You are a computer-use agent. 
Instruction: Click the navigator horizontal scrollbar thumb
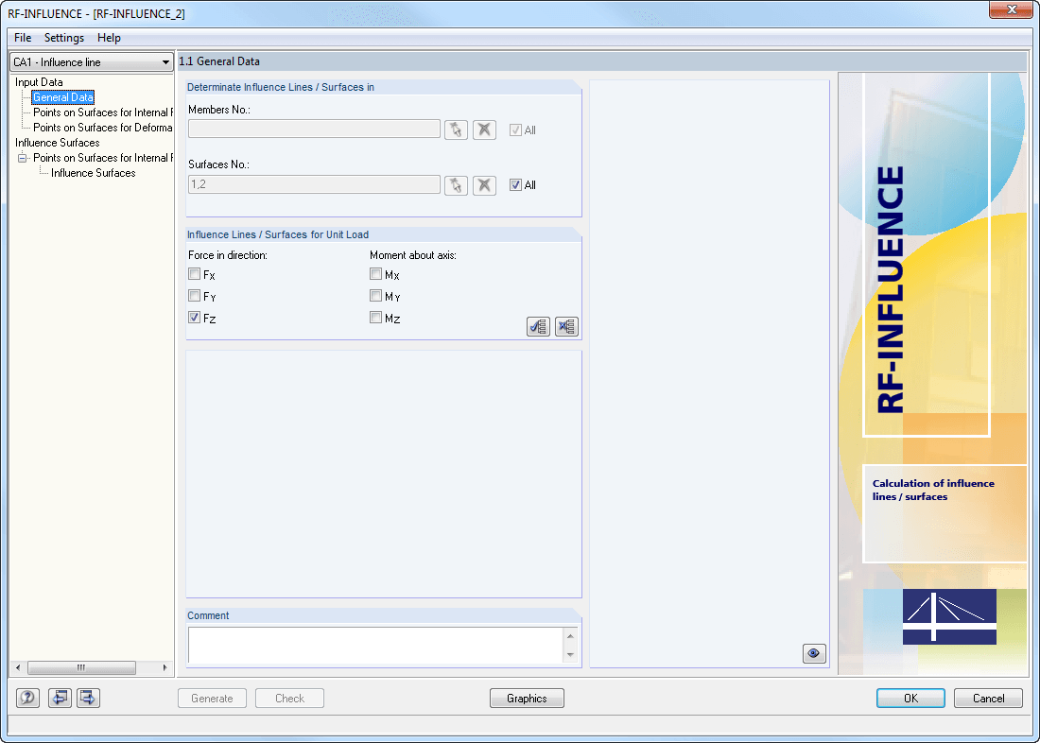(82, 667)
